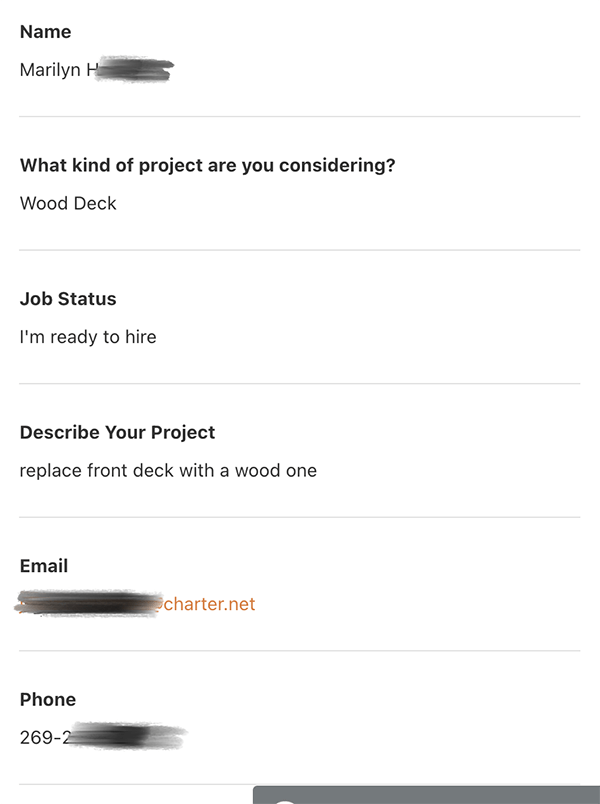Click the "Job Status" label
Image resolution: width=600 pixels, height=804 pixels.
pos(68,299)
